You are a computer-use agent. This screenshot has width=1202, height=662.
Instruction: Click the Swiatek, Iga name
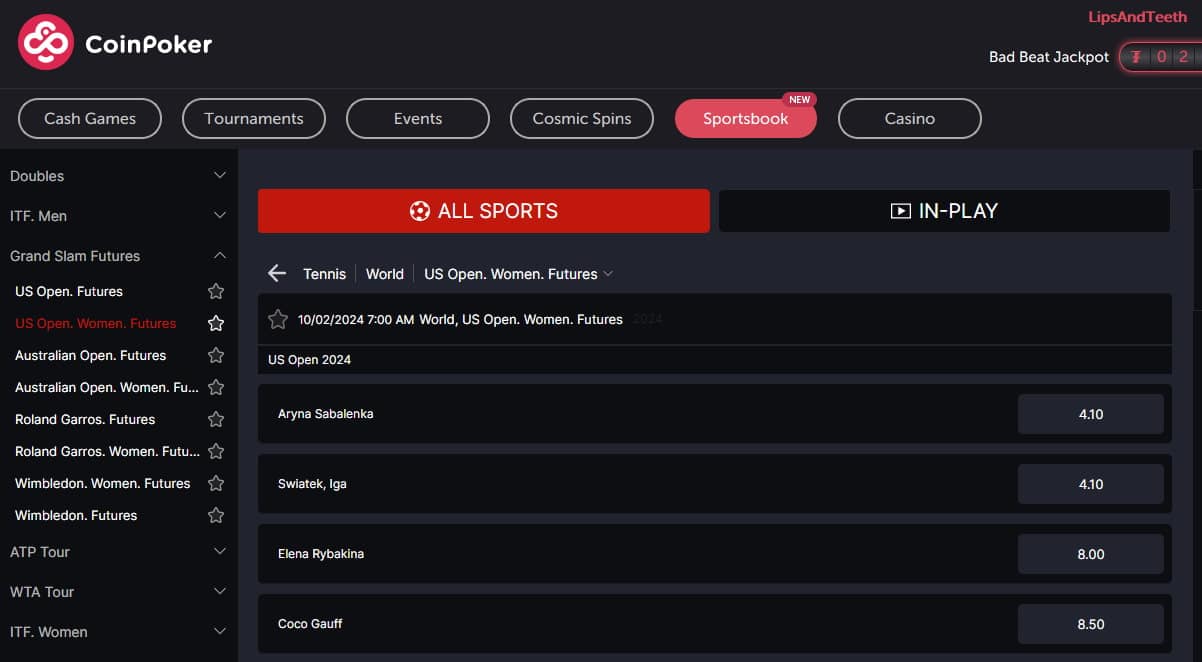click(x=312, y=484)
